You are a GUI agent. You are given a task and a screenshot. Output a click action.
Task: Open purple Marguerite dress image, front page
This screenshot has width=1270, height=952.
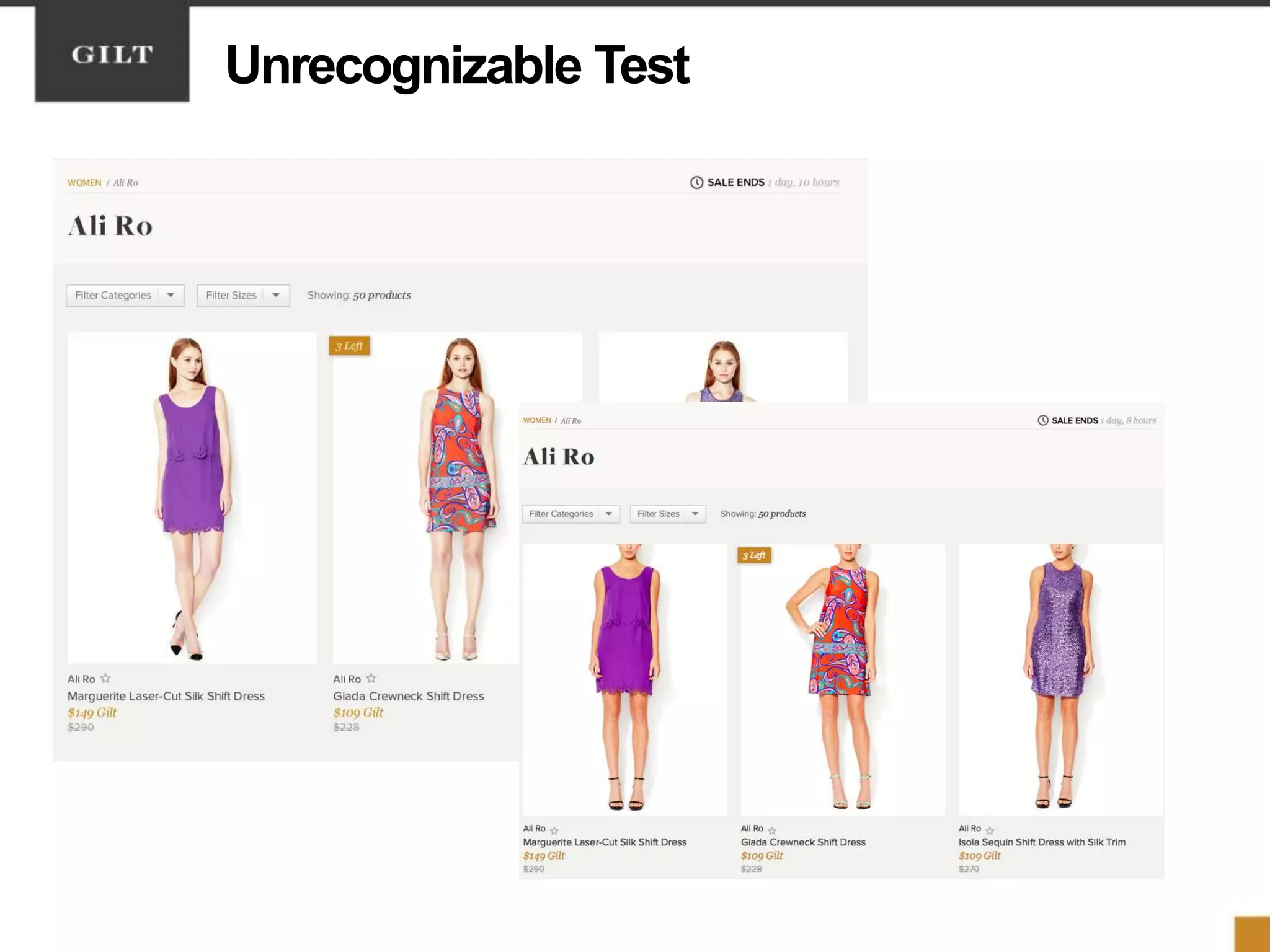[x=625, y=680]
